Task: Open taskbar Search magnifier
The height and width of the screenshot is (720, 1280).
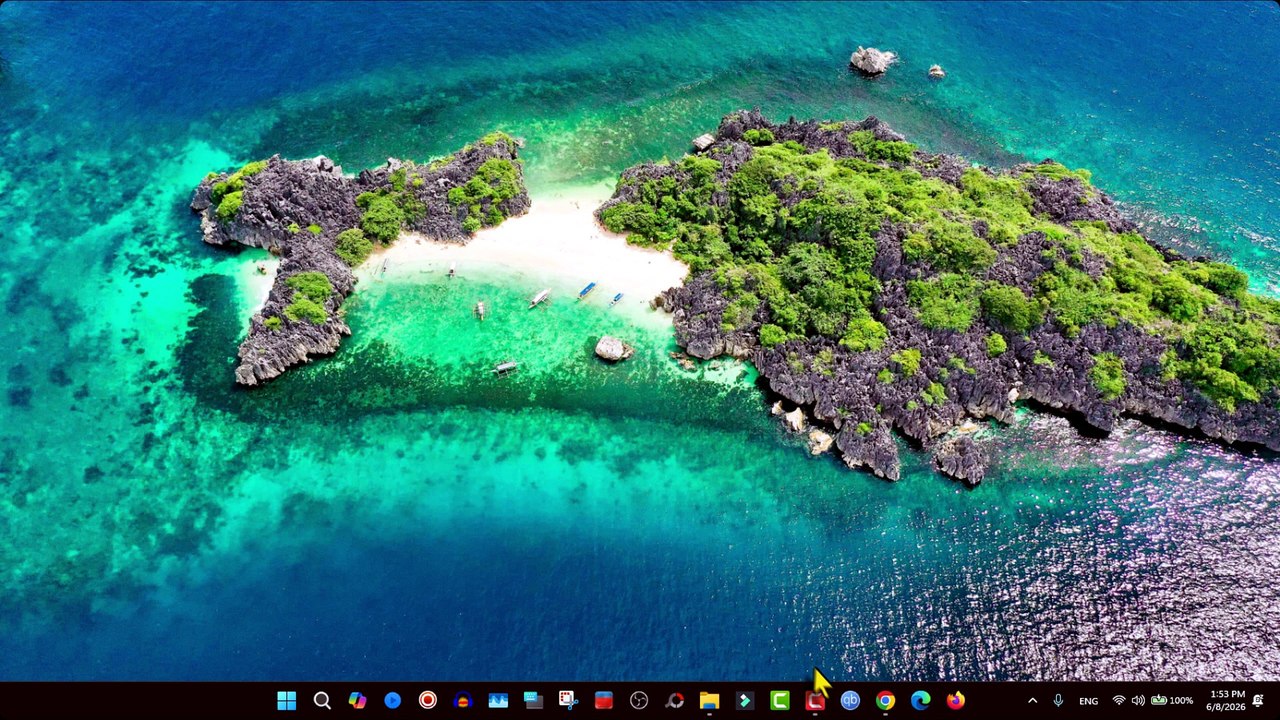Action: [x=322, y=701]
